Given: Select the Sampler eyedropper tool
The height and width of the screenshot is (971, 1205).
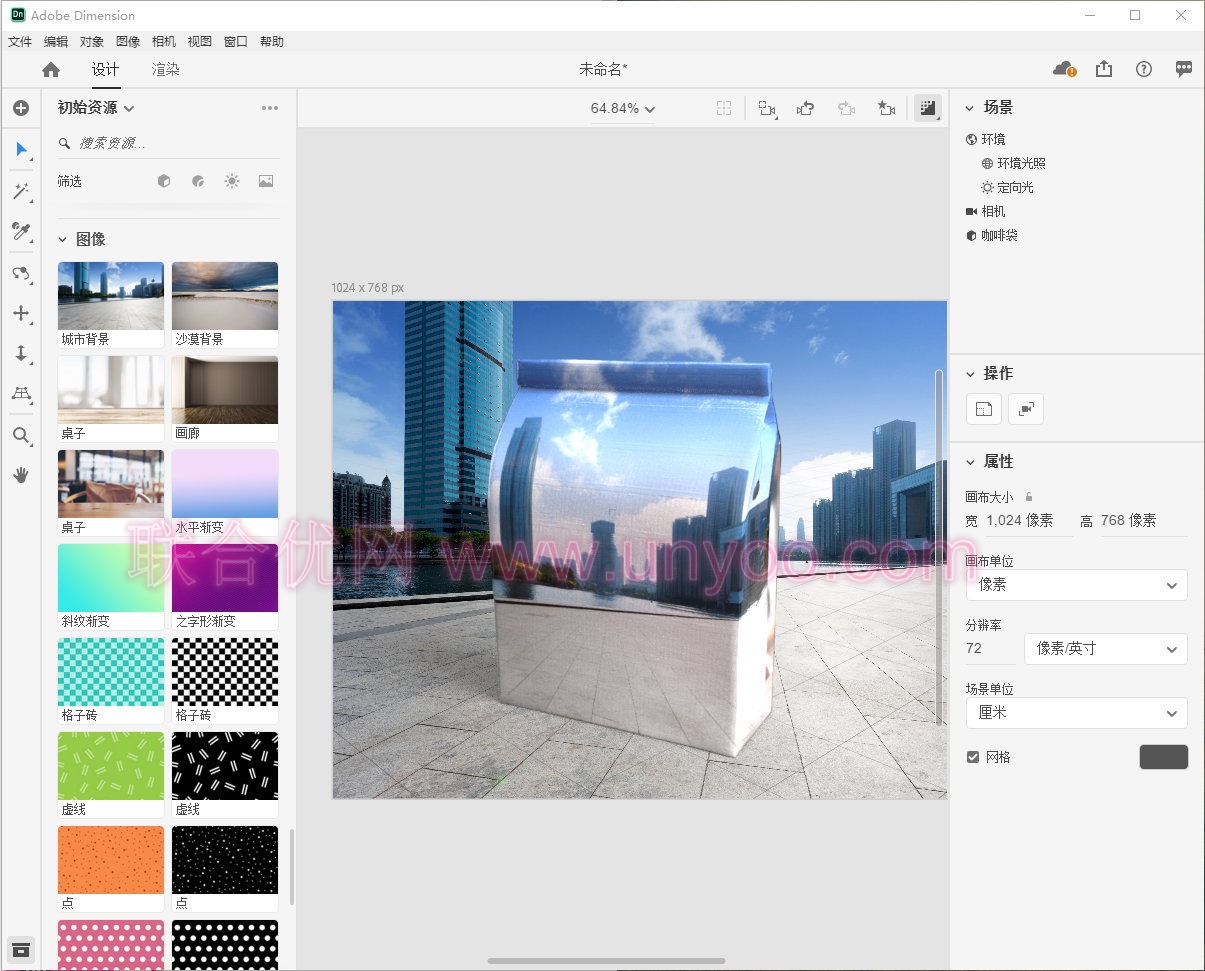Looking at the screenshot, I should point(21,232).
